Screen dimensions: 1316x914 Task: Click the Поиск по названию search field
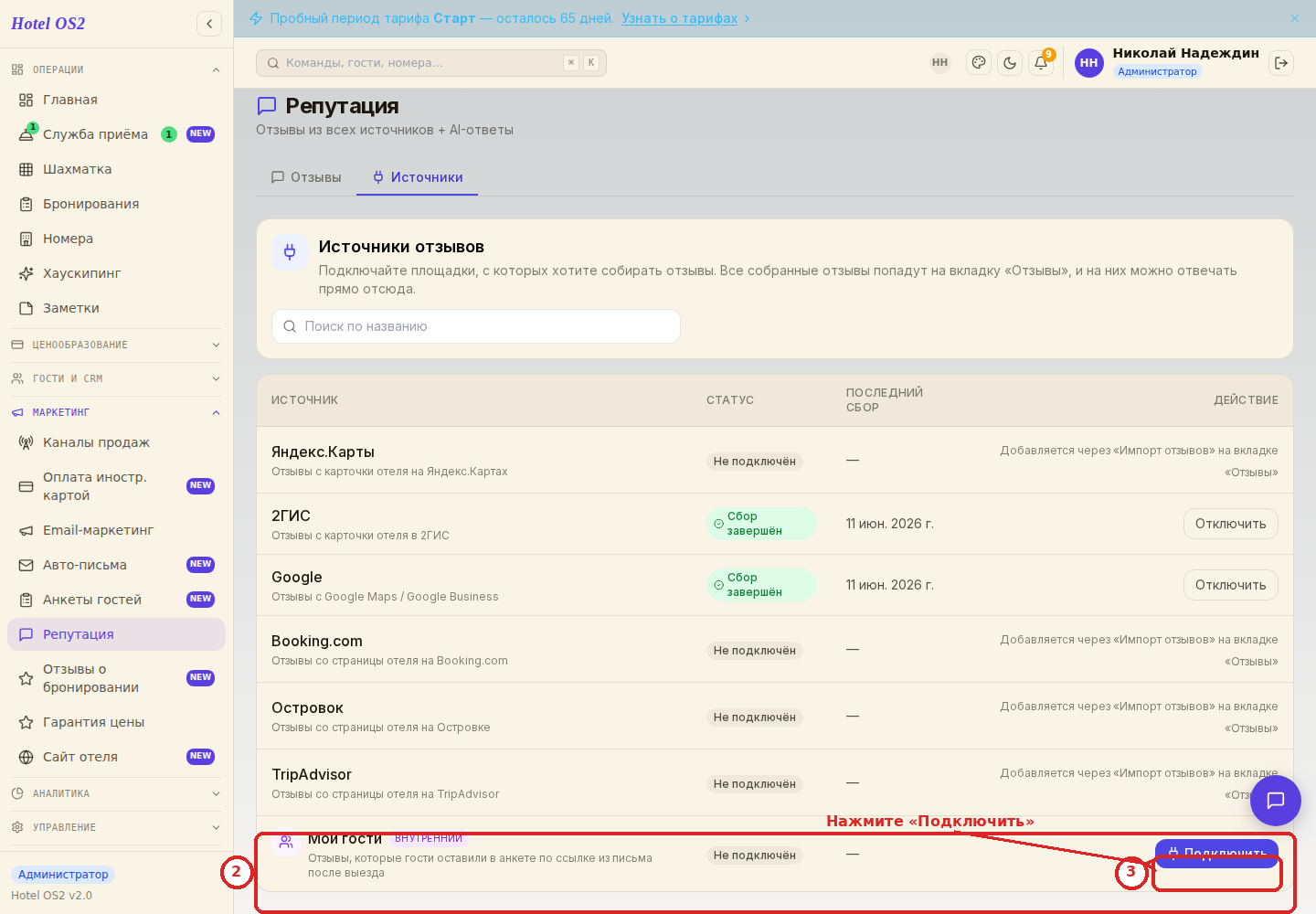[475, 326]
